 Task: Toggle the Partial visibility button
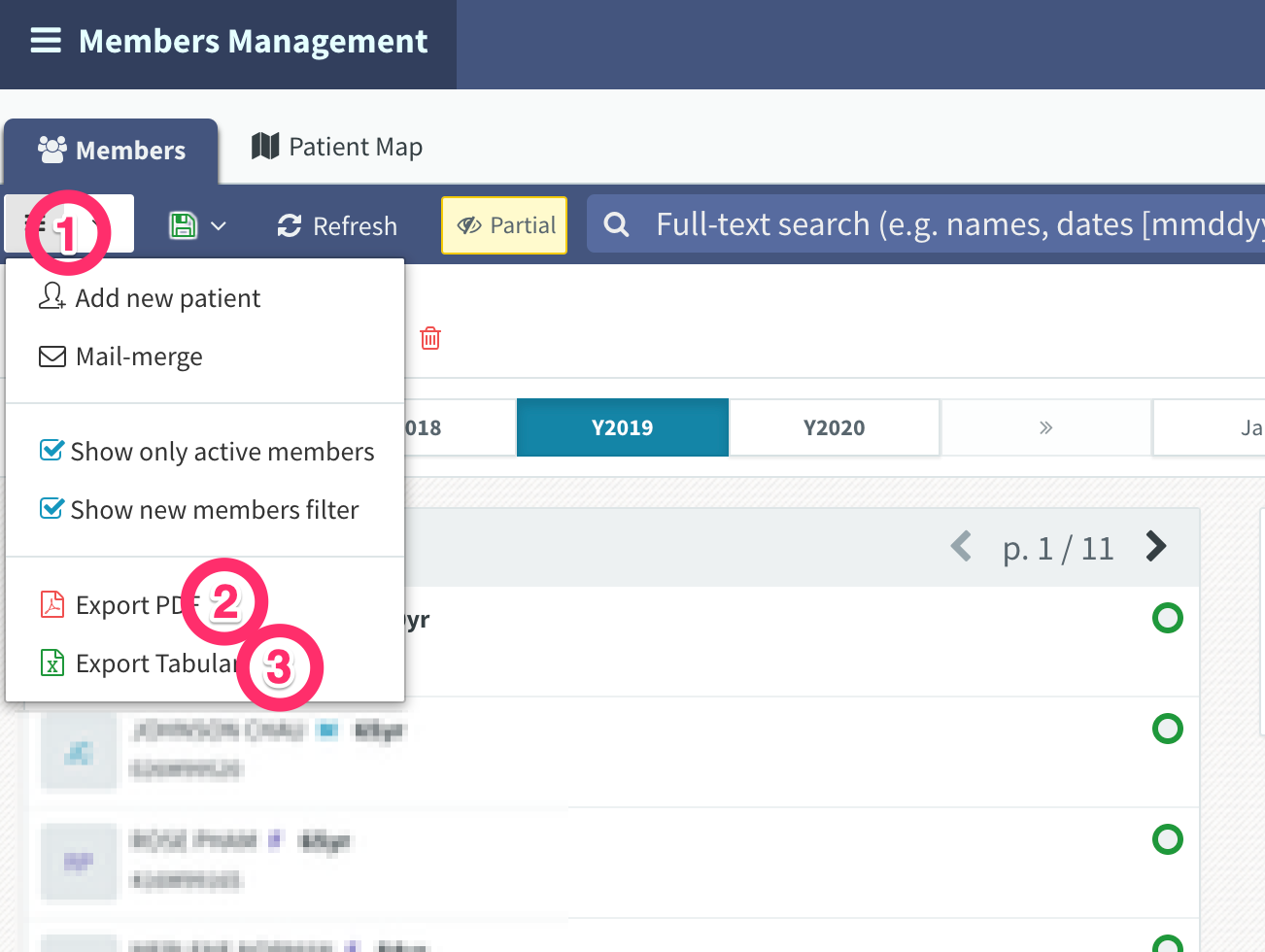tap(504, 225)
